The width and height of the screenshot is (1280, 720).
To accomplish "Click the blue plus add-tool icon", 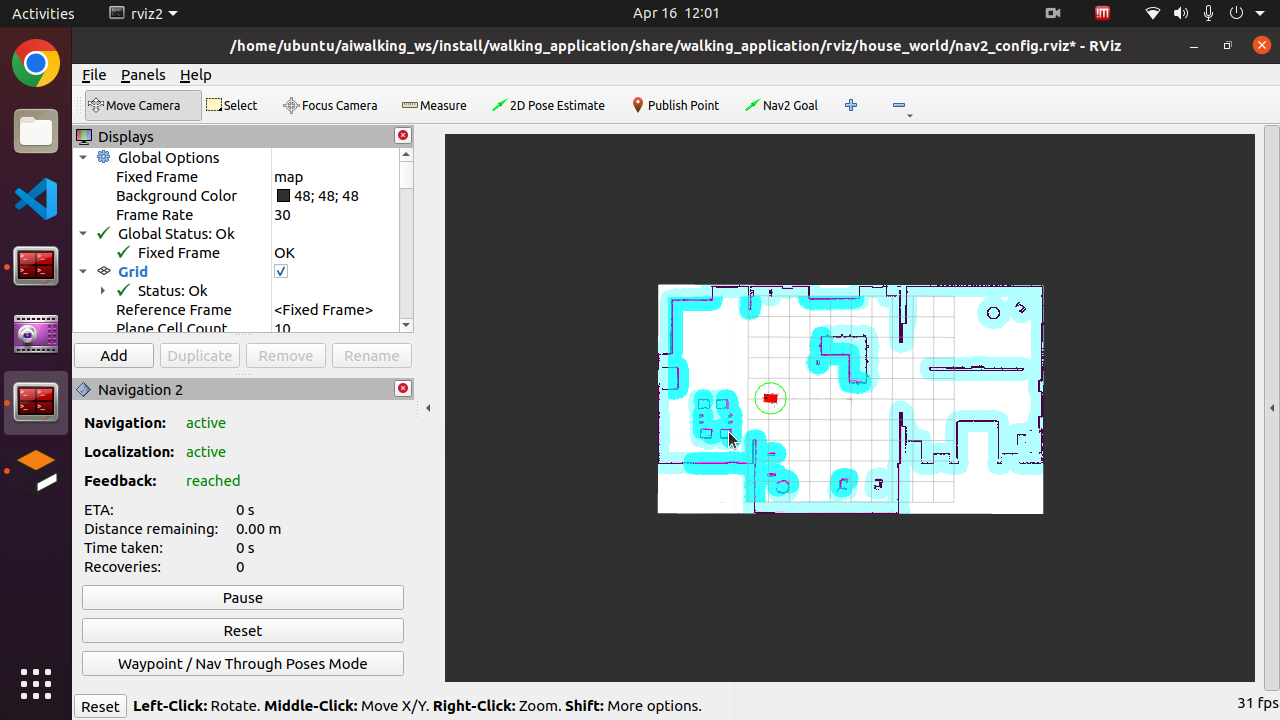I will [851, 105].
